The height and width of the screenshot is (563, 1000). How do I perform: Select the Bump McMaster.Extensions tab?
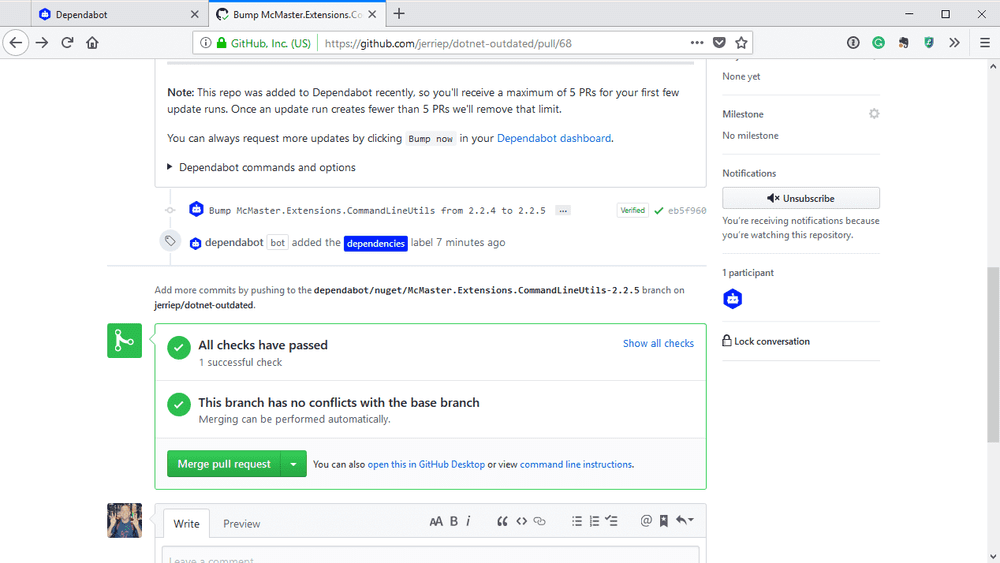(x=297, y=14)
